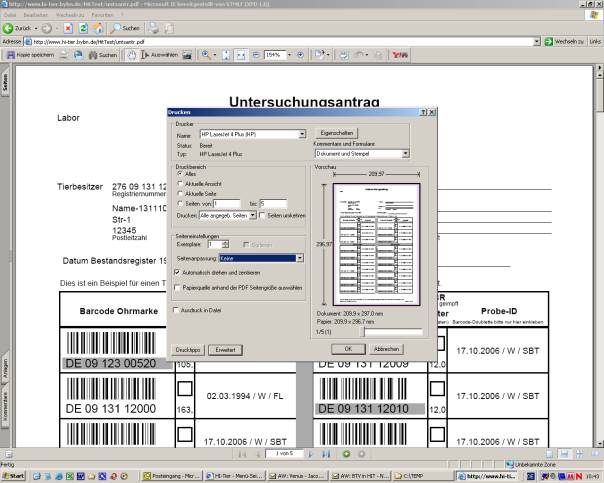Click the Abbrechen button
The image size is (604, 483).
point(387,348)
